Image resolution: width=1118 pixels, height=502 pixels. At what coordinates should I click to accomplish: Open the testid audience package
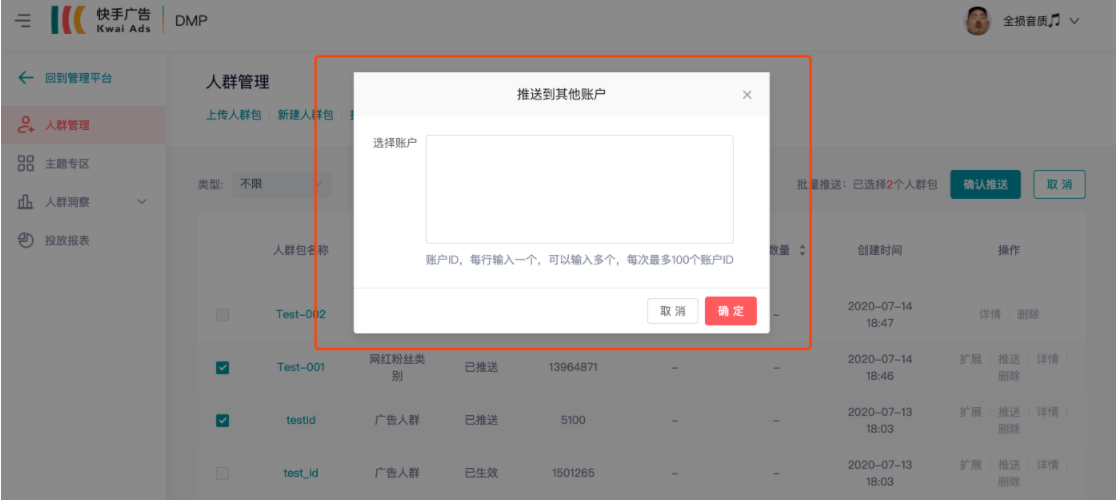pyautogui.click(x=301, y=420)
